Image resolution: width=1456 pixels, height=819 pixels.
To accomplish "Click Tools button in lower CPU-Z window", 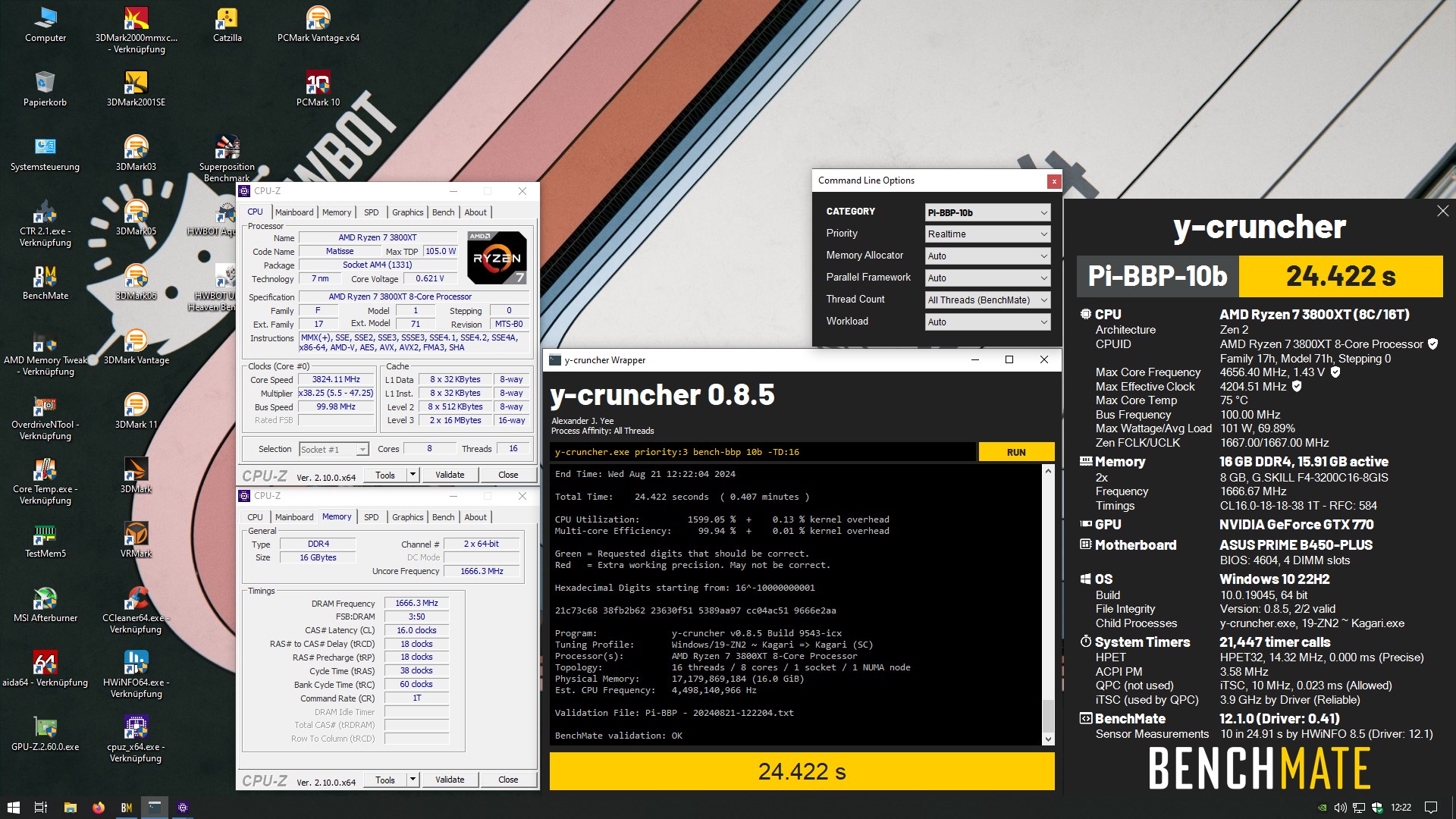I will [x=385, y=780].
